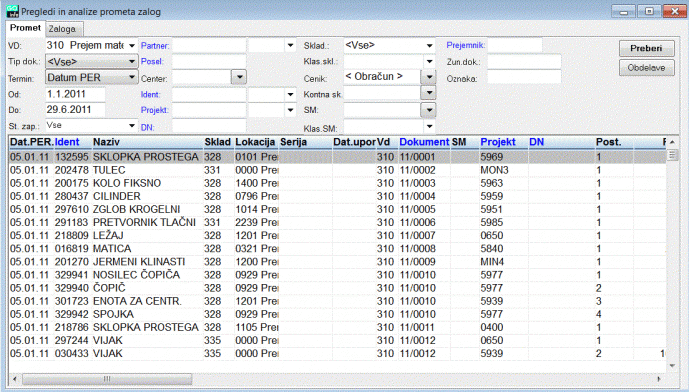Open the Partner dropdown arrow
Image resolution: width=689 pixels, height=392 pixels.
point(290,45)
